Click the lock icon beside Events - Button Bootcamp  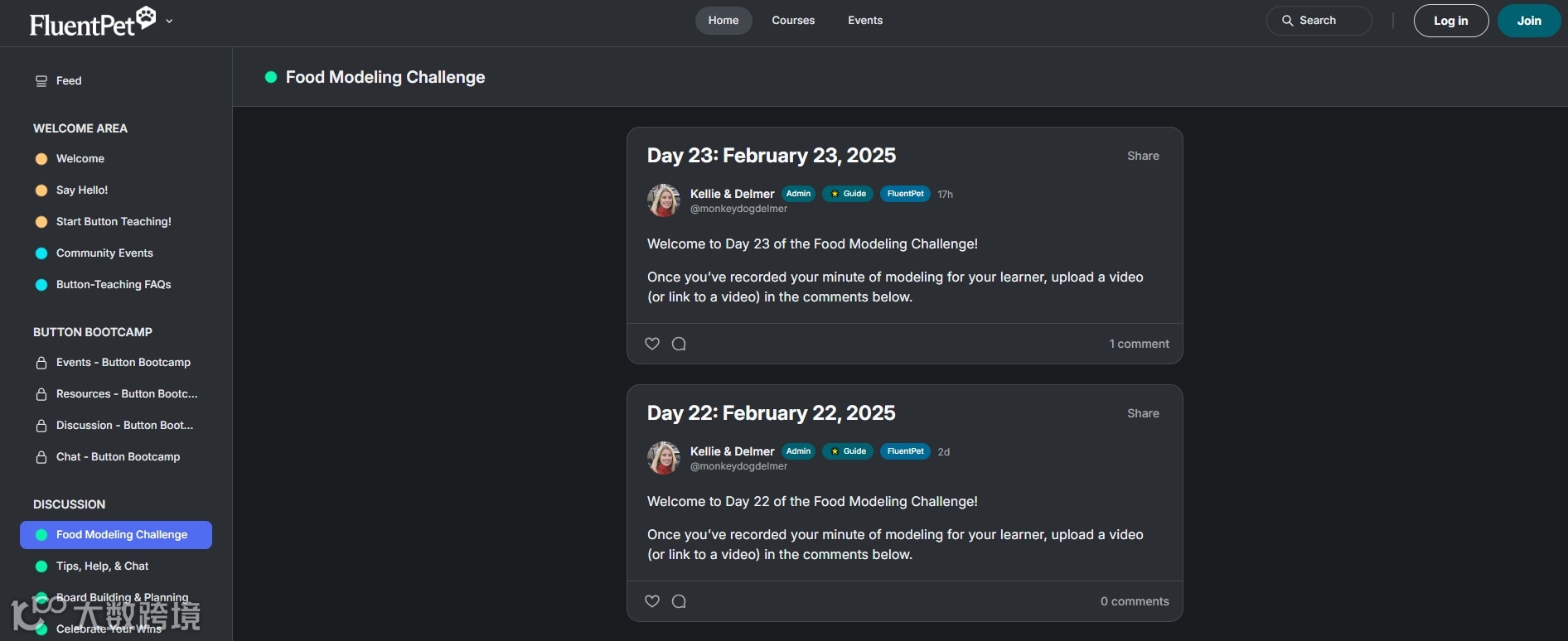pos(41,363)
